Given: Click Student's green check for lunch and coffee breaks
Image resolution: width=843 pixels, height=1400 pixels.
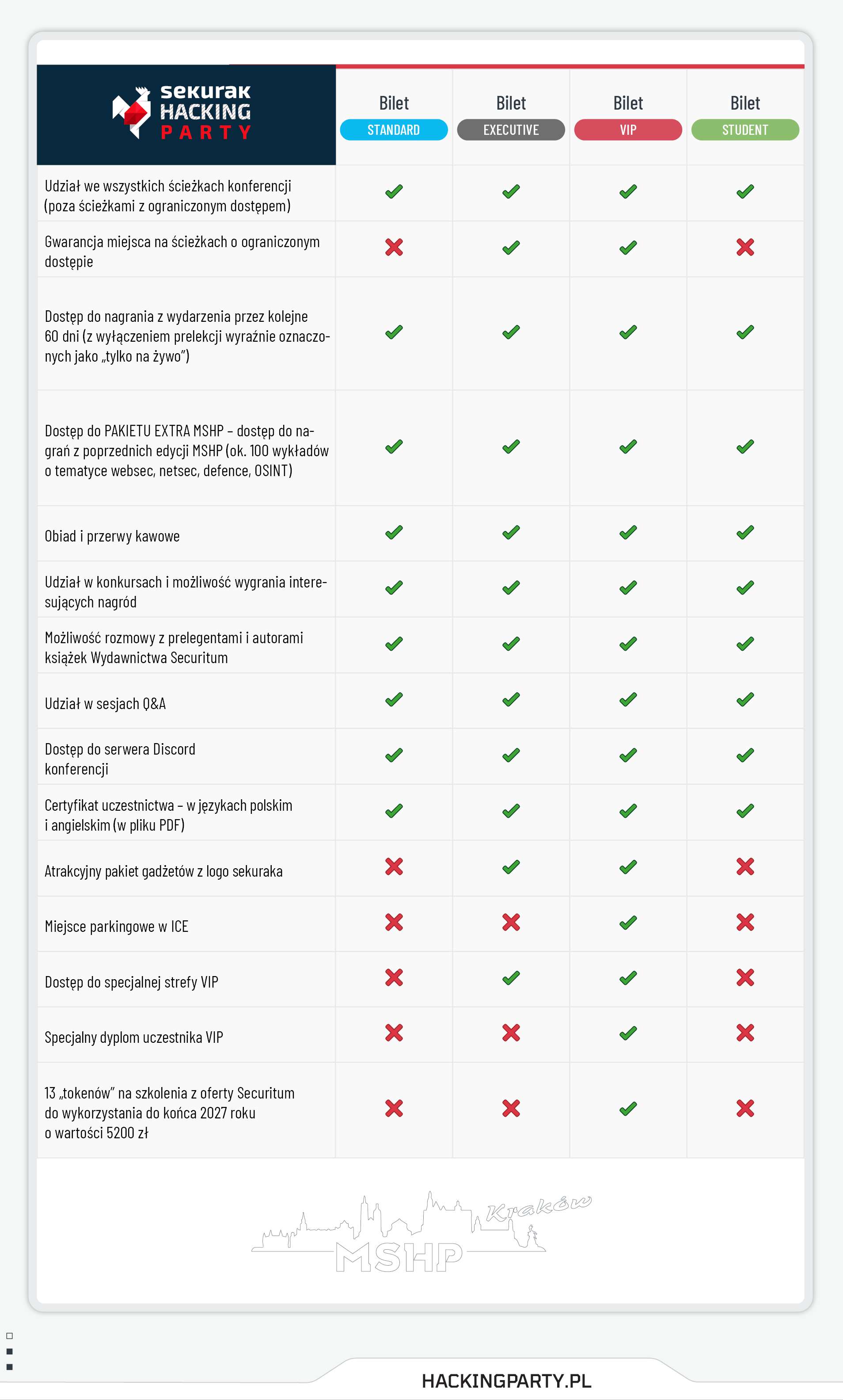Looking at the screenshot, I should pos(745,532).
